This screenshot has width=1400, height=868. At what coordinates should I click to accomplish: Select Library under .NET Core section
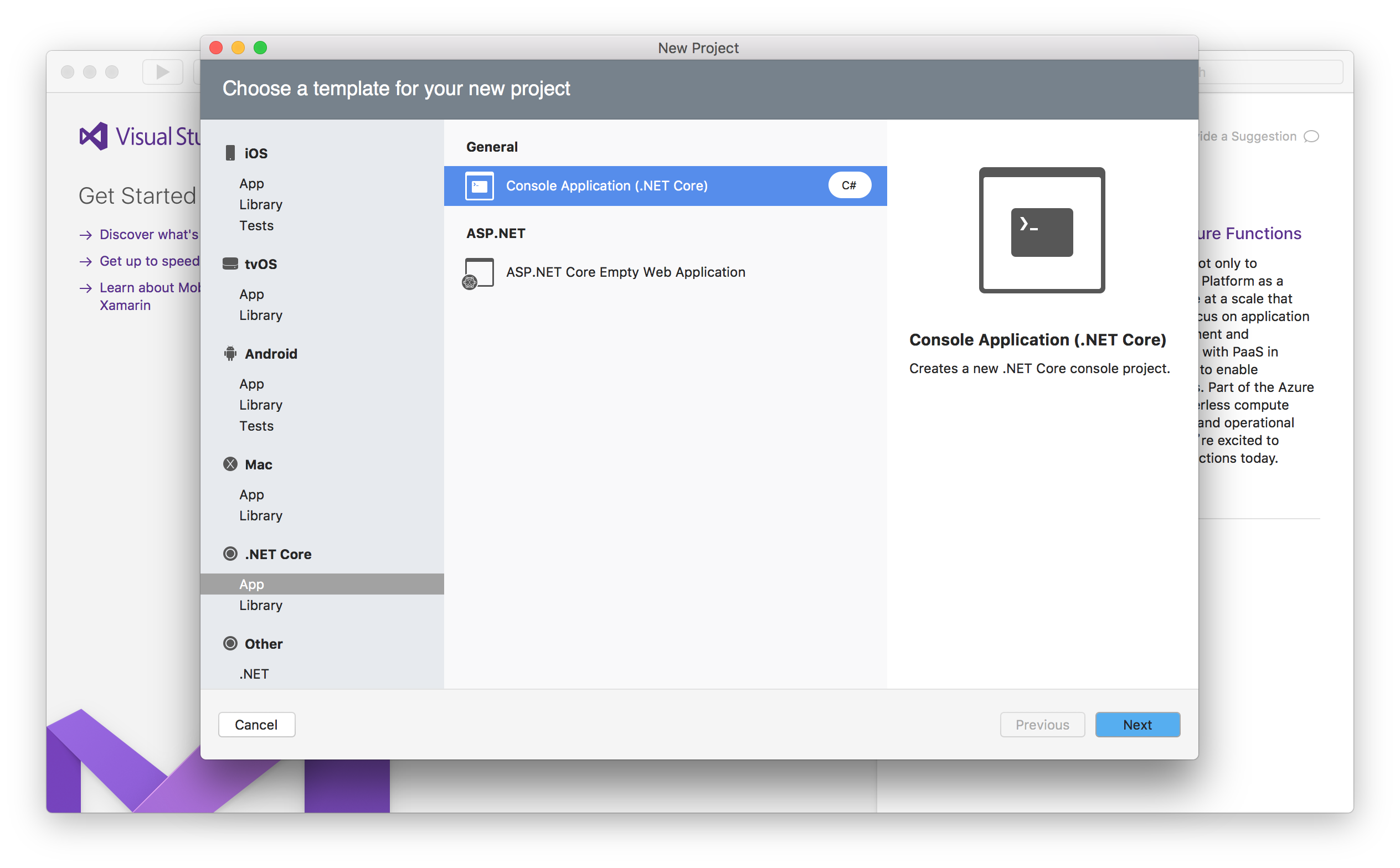pyautogui.click(x=261, y=605)
